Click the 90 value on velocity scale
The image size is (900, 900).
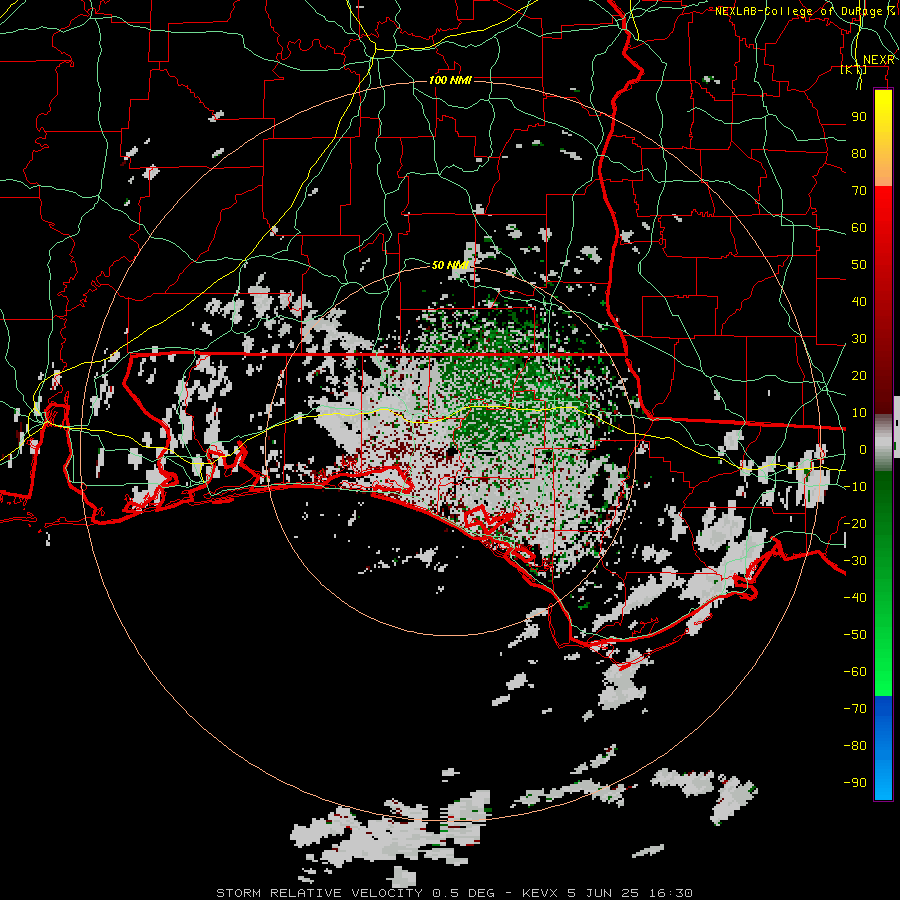click(x=859, y=117)
